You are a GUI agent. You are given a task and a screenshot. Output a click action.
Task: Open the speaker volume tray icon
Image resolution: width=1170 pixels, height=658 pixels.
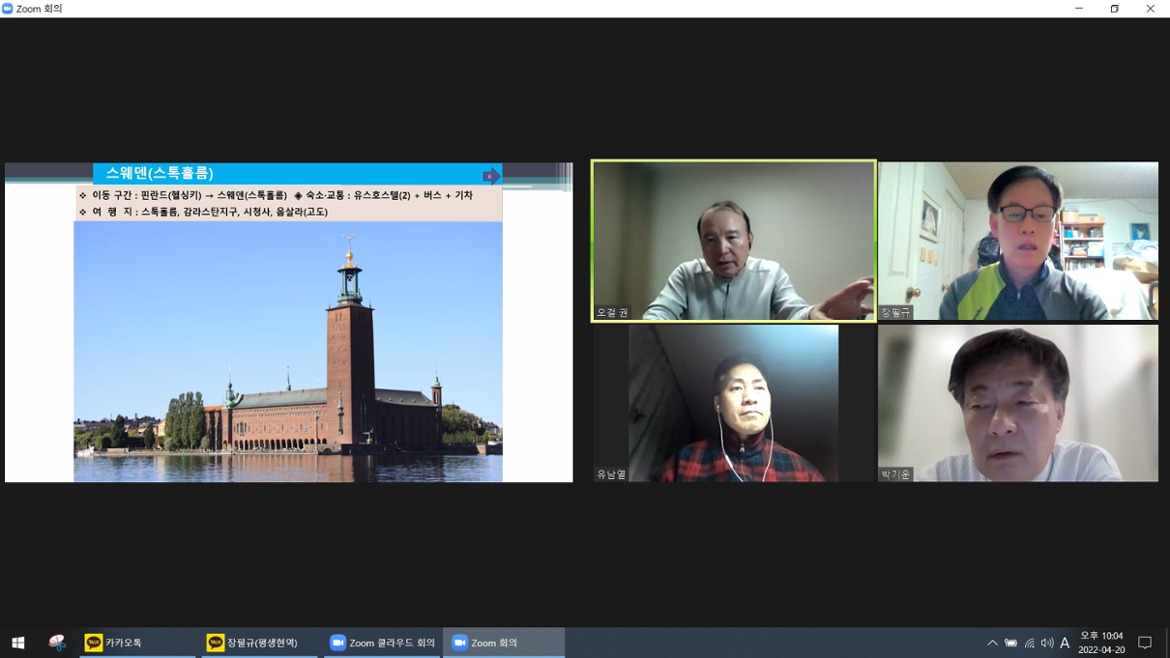point(1047,643)
